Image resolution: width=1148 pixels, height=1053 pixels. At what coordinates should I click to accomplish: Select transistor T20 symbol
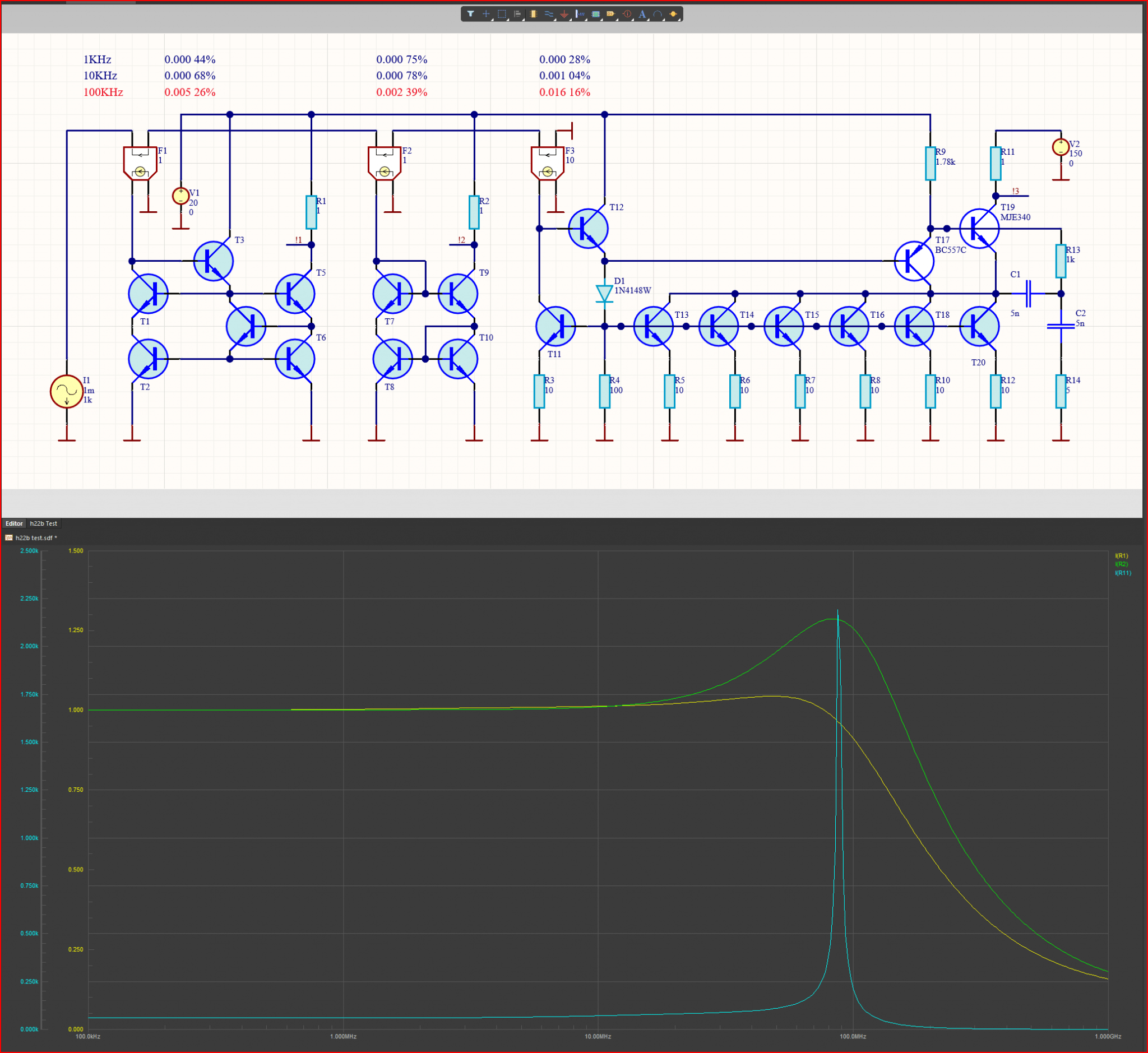pyautogui.click(x=979, y=327)
